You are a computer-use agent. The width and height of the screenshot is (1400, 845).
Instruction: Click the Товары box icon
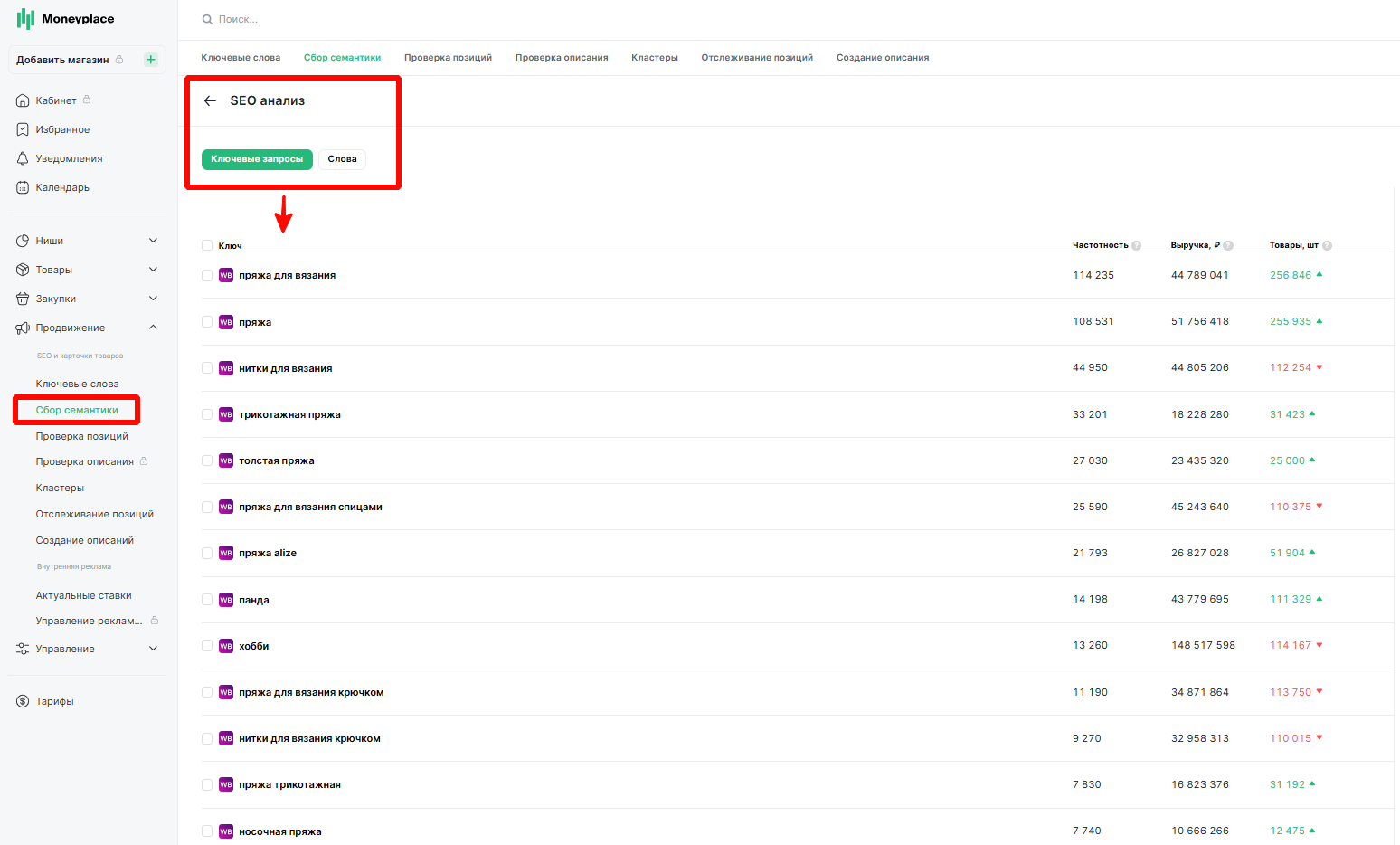(23, 270)
